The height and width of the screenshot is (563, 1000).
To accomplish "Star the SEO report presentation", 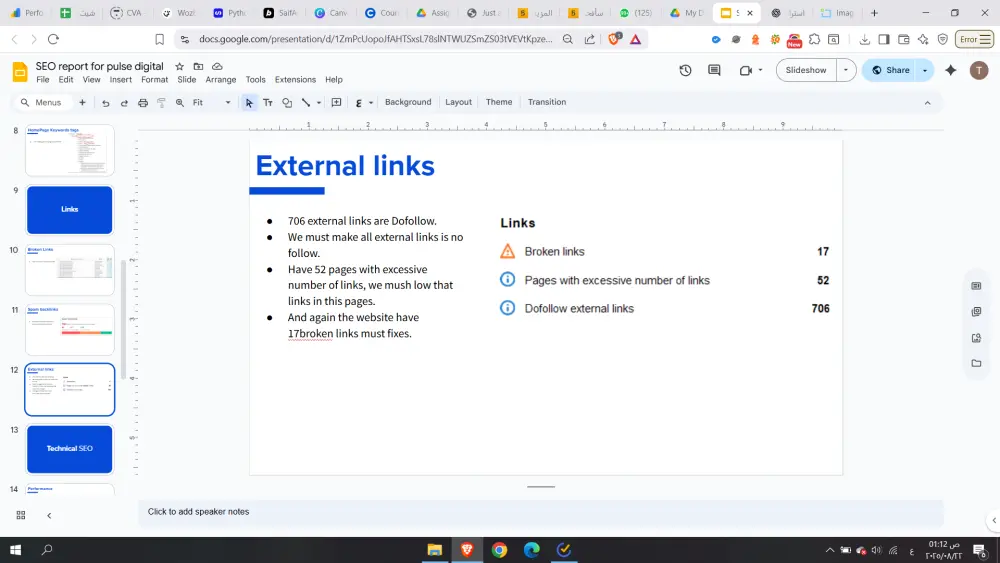I will point(179,66).
